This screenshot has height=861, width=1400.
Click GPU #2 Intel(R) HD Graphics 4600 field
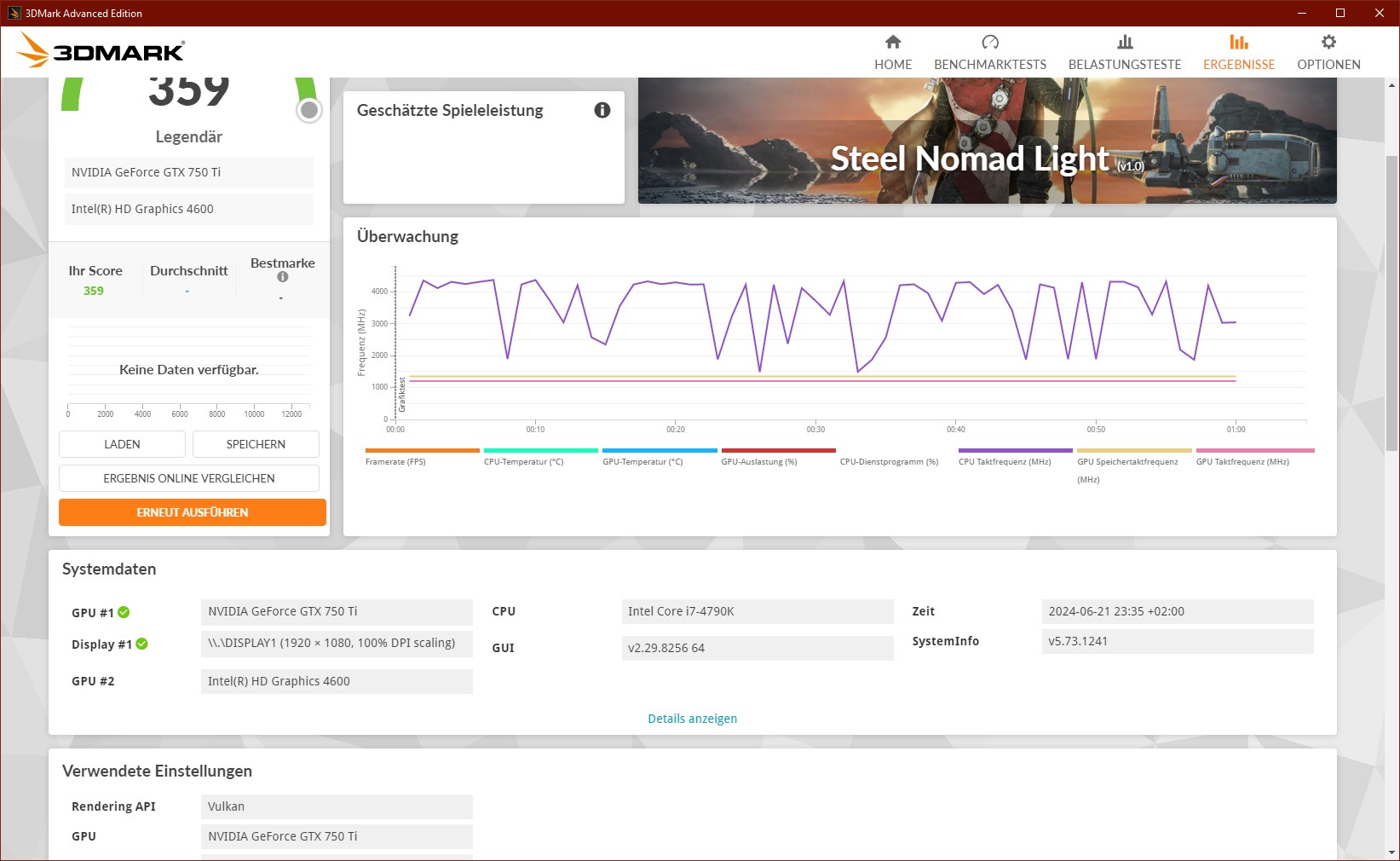coord(337,681)
